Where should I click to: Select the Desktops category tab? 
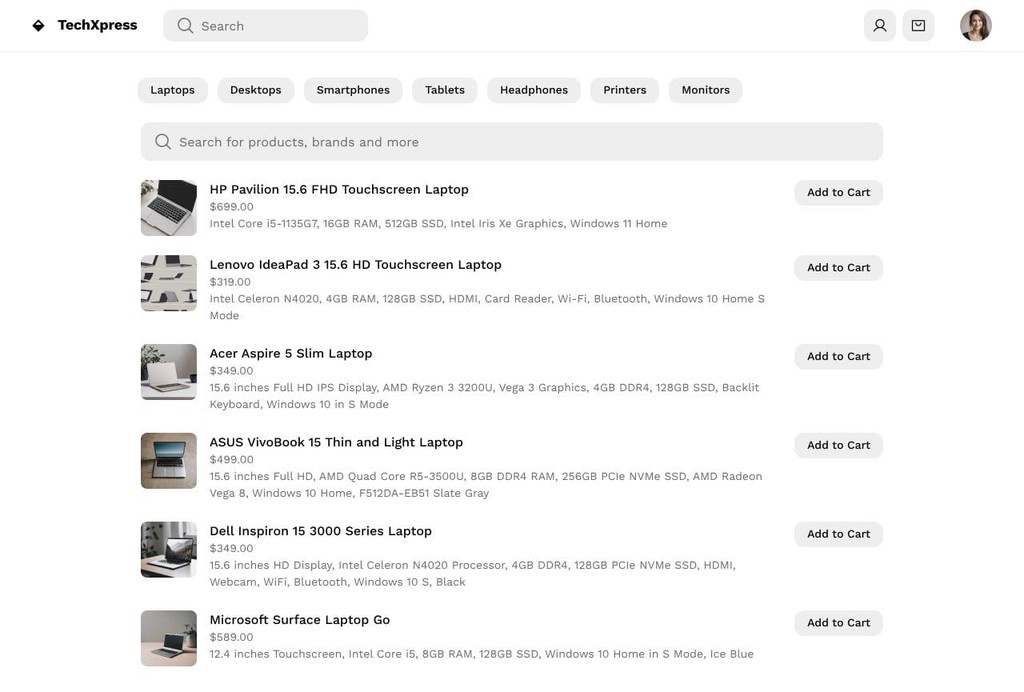pyautogui.click(x=255, y=90)
